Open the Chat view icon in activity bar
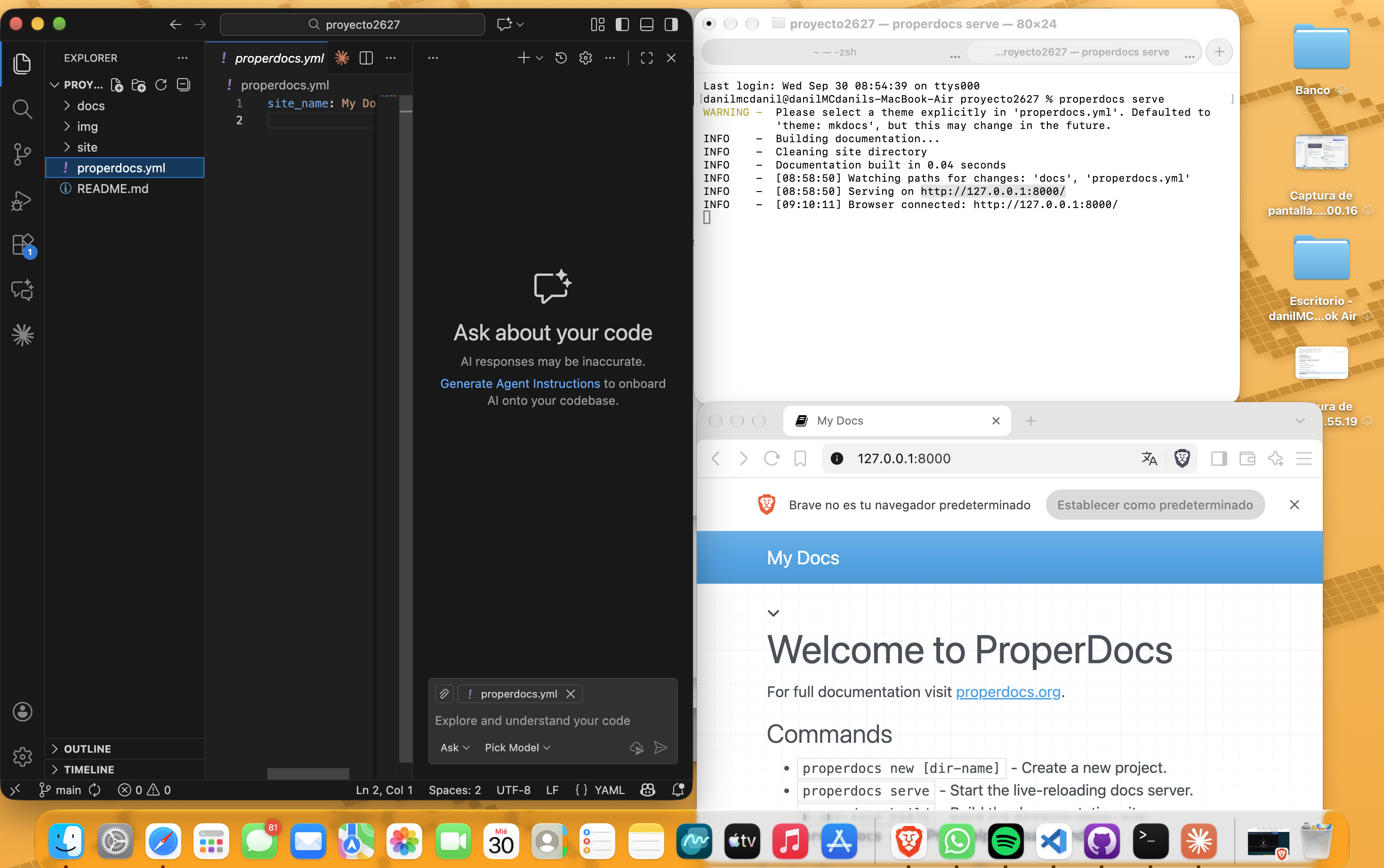1384x868 pixels. click(23, 290)
